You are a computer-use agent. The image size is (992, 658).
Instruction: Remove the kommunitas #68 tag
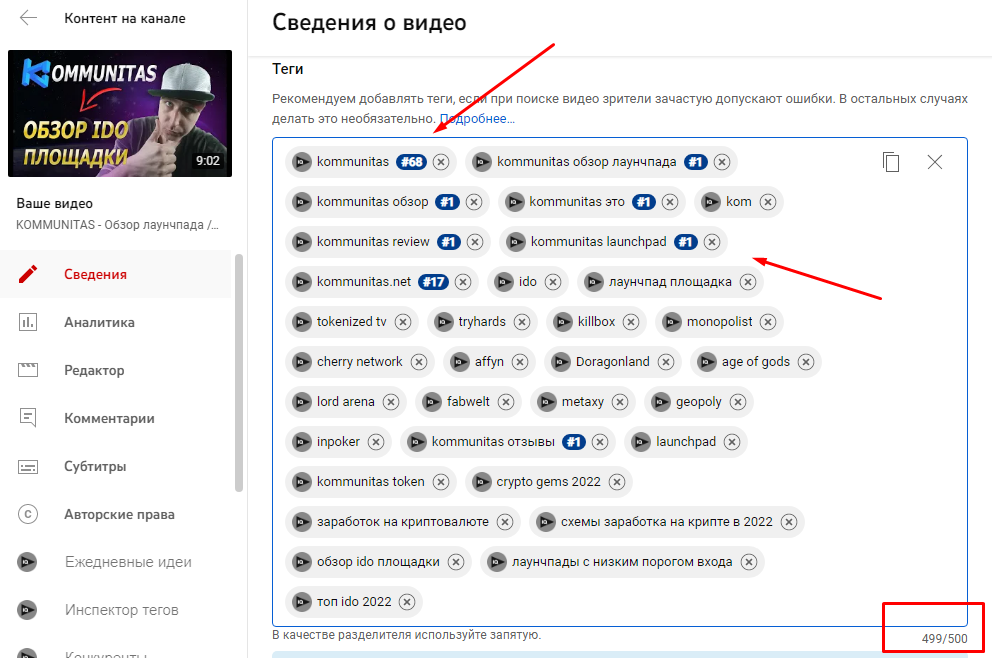(441, 162)
